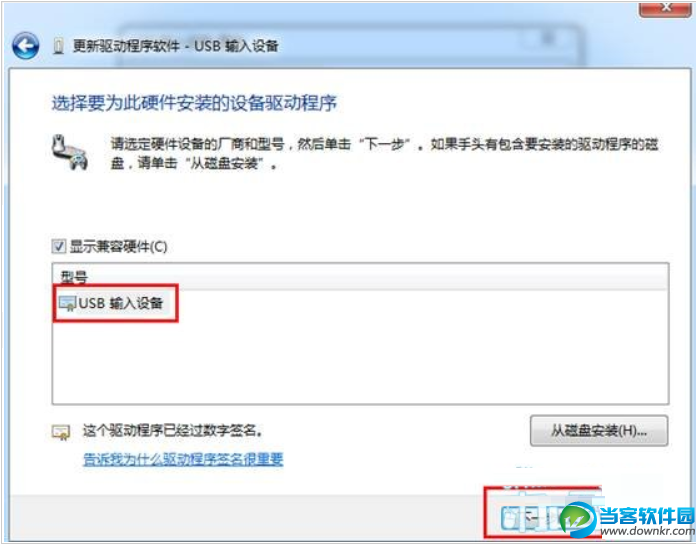Click the Next button inside the red box
696x545 pixels.
point(530,517)
